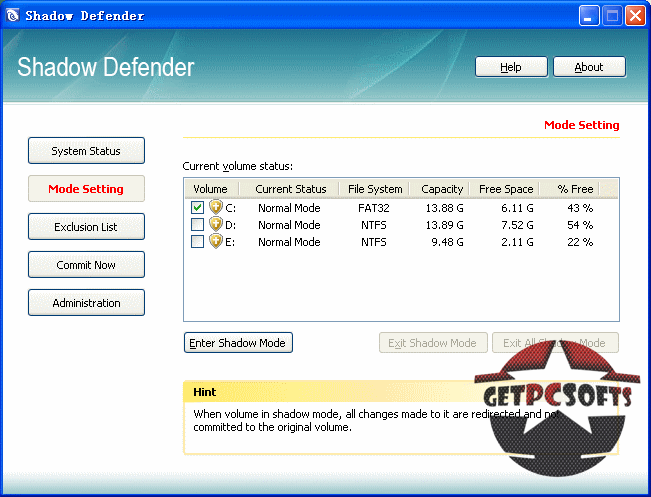Select the C: volume label
Image resolution: width=651 pixels, height=497 pixels.
(x=230, y=208)
